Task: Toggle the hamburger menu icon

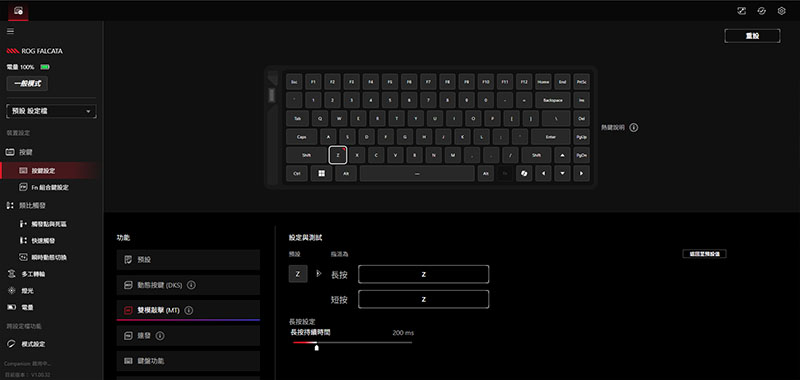Action: (10, 31)
